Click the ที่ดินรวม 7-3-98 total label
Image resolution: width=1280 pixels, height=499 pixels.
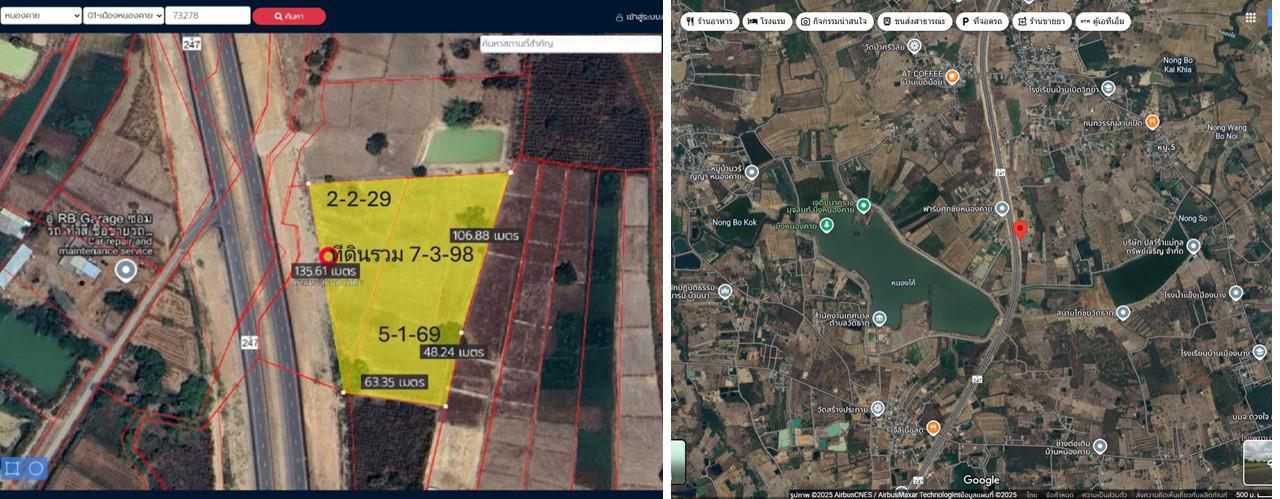click(403, 254)
